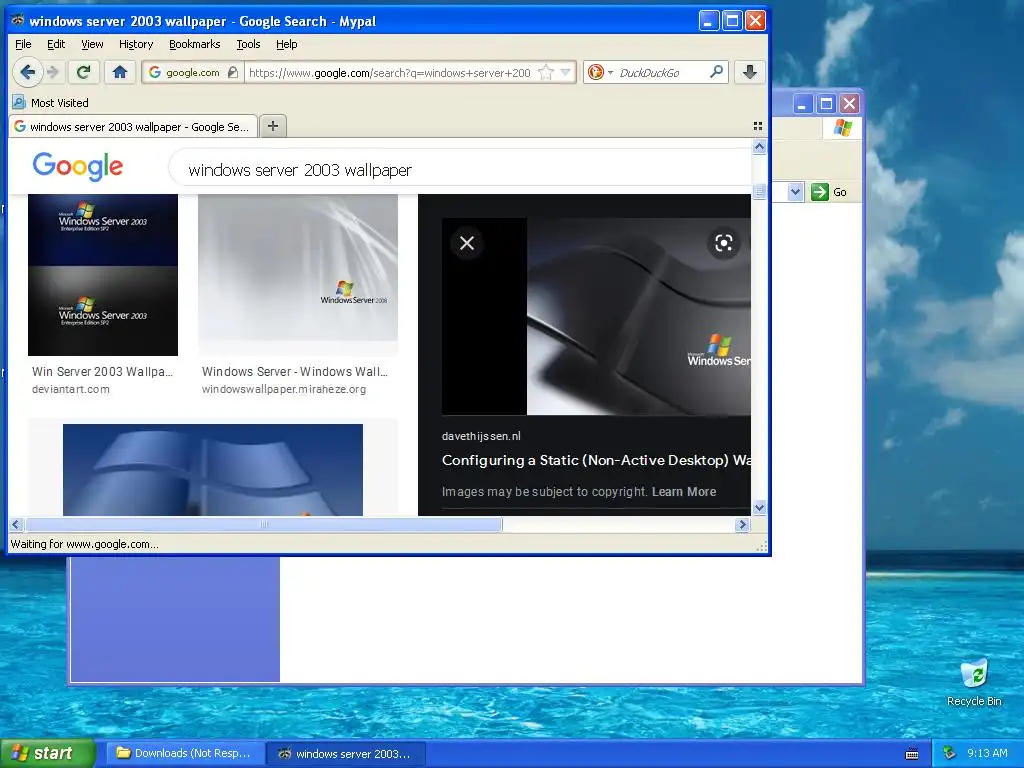Click the Google logo
This screenshot has width=1024, height=768.
(x=78, y=166)
